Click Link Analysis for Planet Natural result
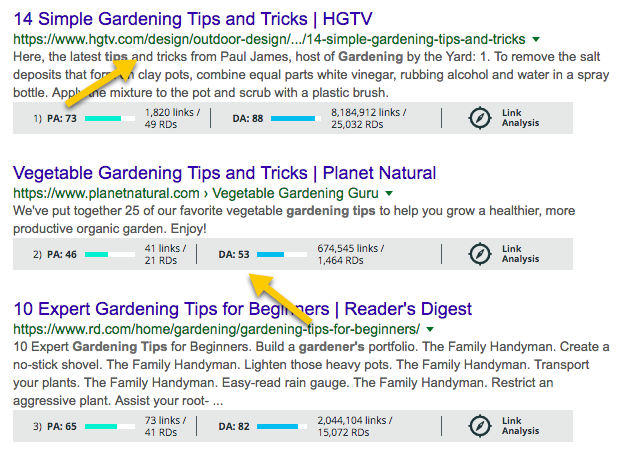 pyautogui.click(x=520, y=254)
